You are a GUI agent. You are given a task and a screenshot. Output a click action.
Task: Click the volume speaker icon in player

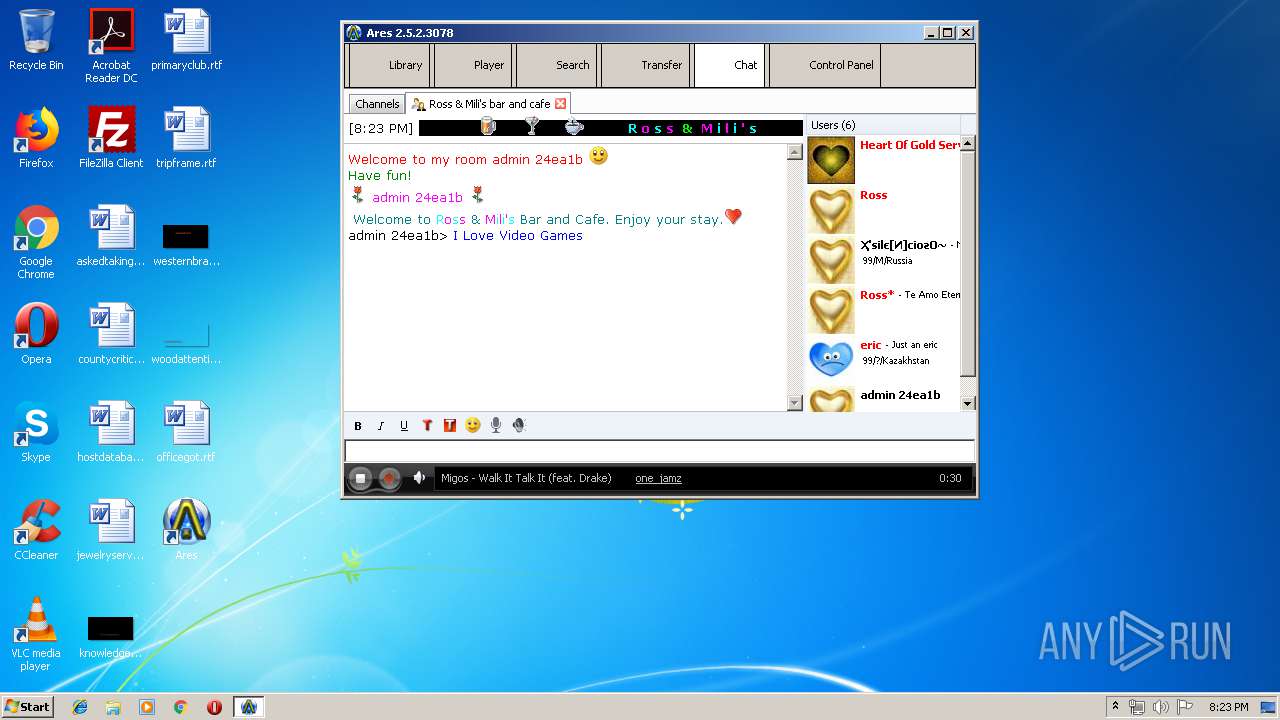(x=420, y=478)
